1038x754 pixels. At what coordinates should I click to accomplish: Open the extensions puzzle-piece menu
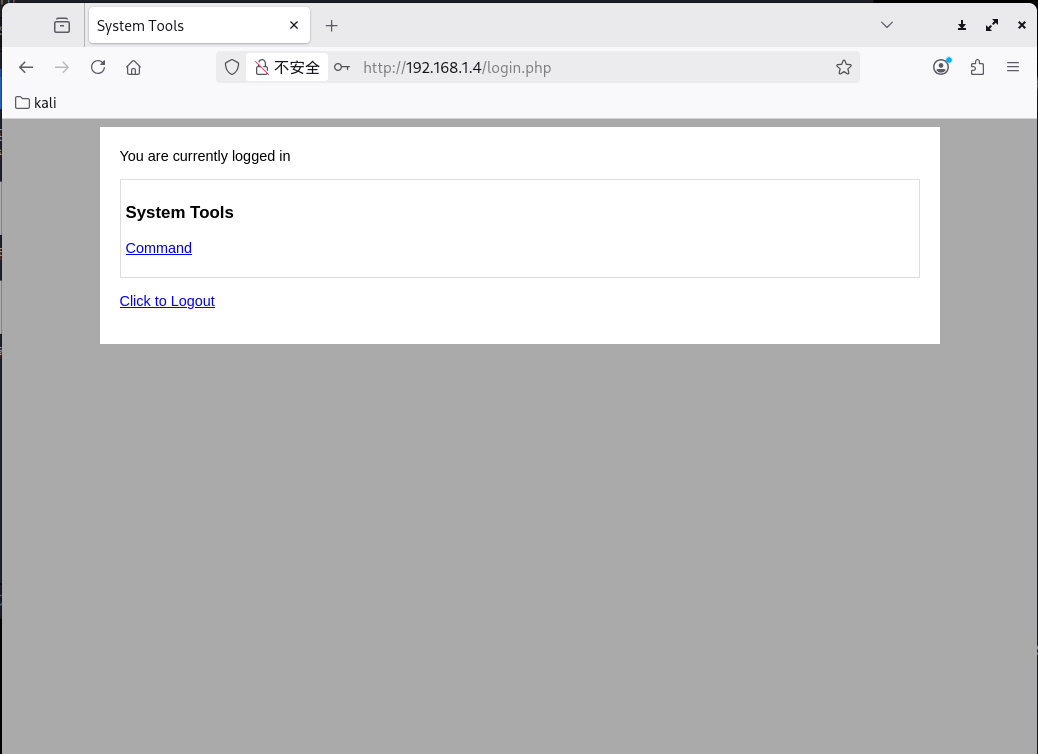tap(977, 67)
